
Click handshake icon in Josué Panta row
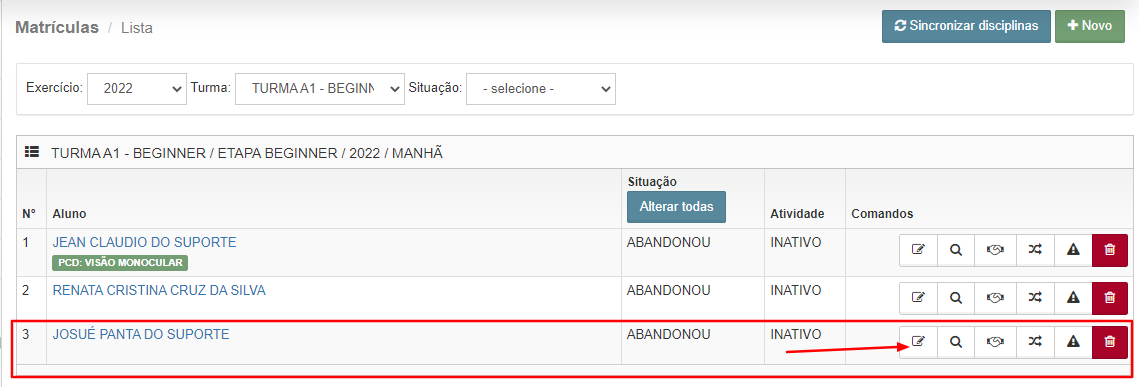coord(995,342)
